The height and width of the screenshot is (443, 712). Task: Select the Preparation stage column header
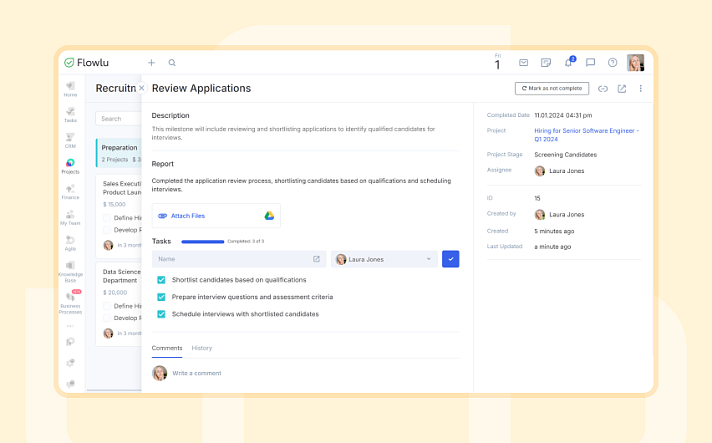click(x=119, y=153)
